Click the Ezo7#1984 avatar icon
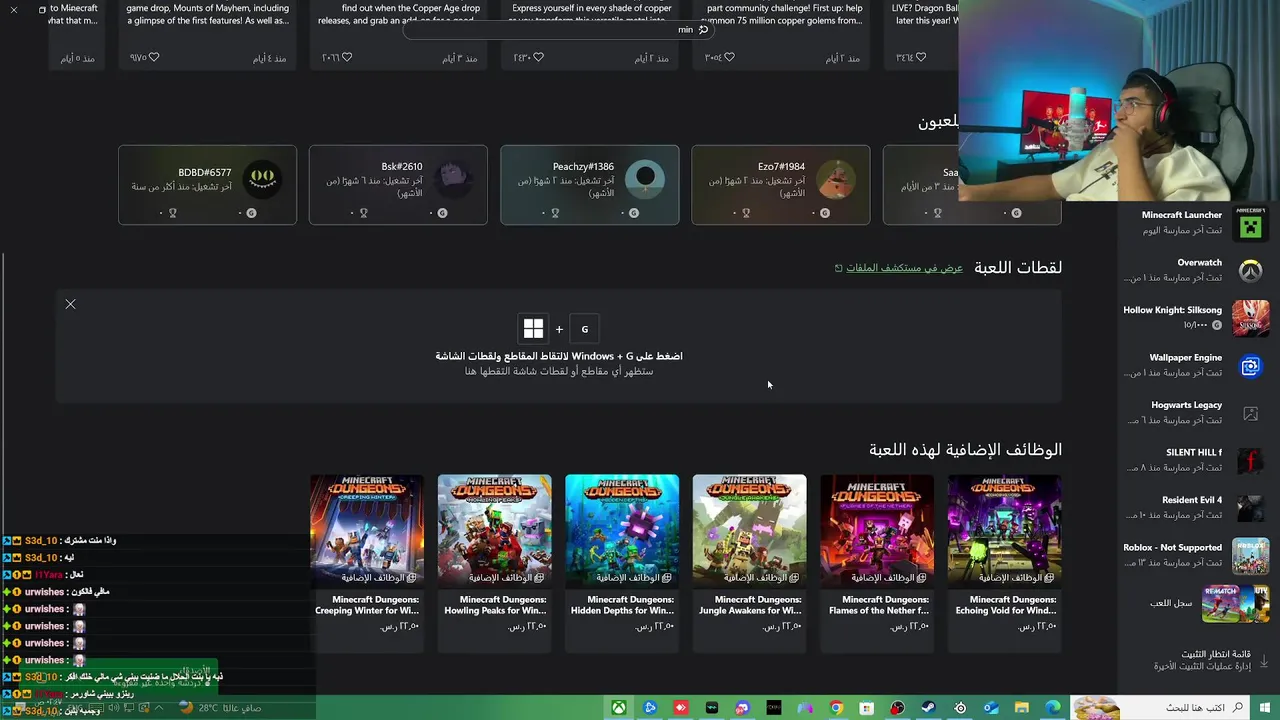This screenshot has height=720, width=1280. (836, 178)
